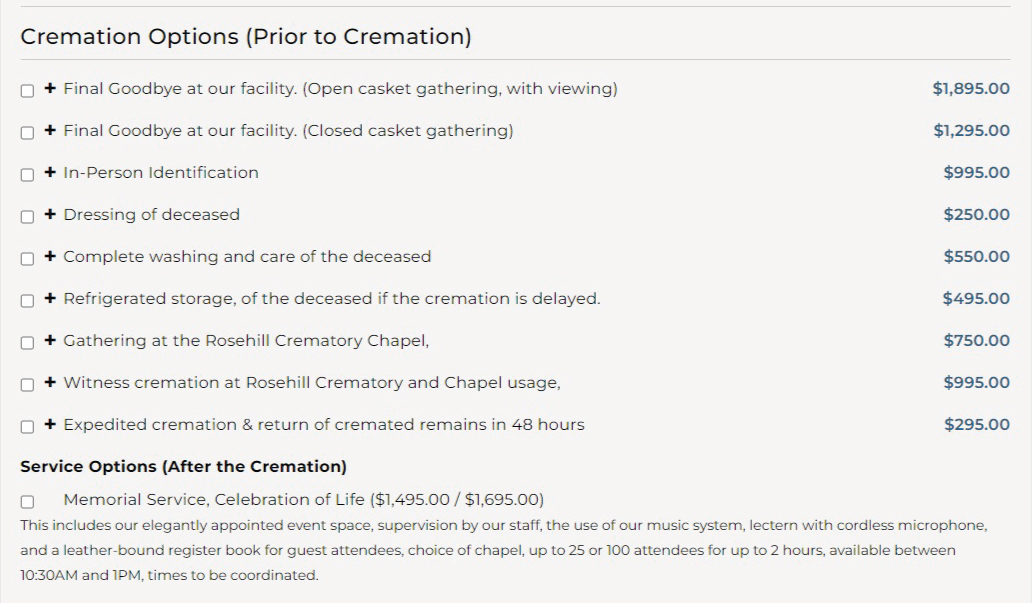Expand the Complete washing and care details
Screen dimensions: 1032x603
tap(50, 256)
